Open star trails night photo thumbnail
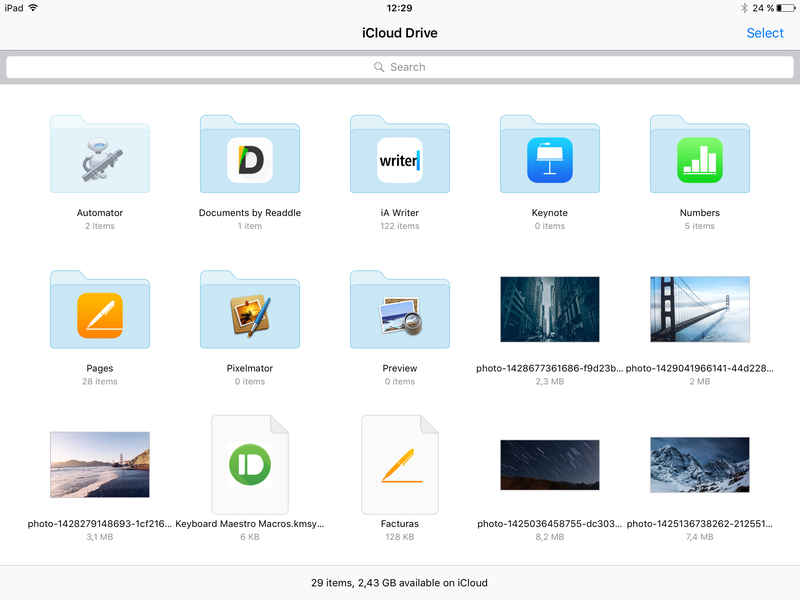 click(x=550, y=465)
